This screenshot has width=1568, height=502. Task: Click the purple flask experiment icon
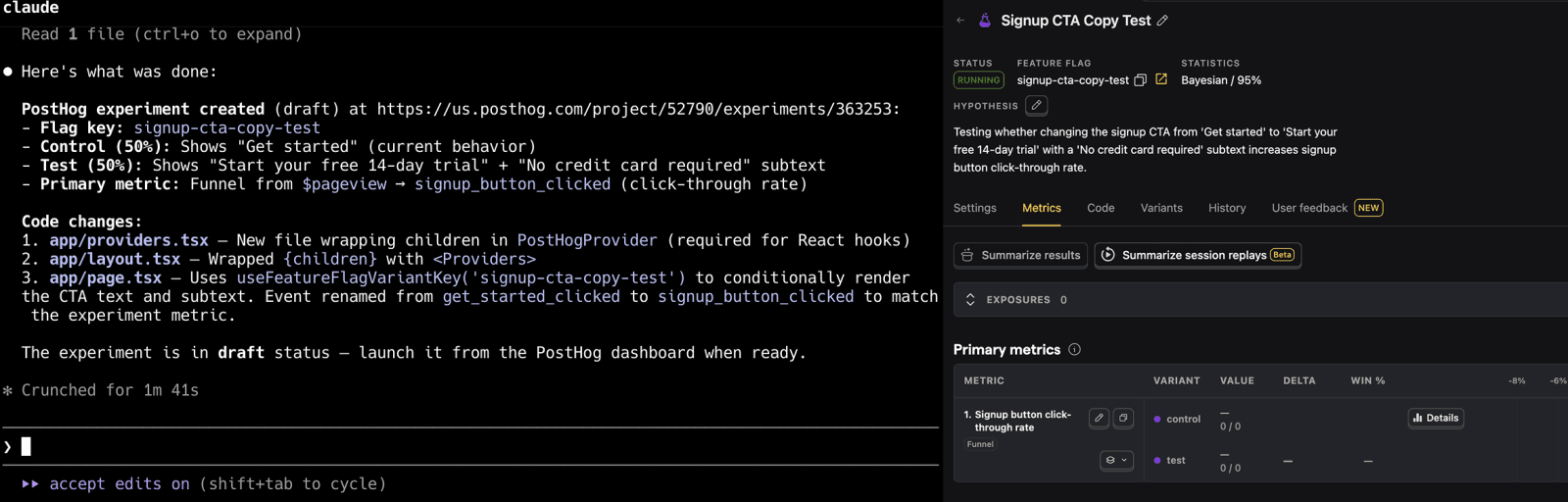tap(985, 21)
